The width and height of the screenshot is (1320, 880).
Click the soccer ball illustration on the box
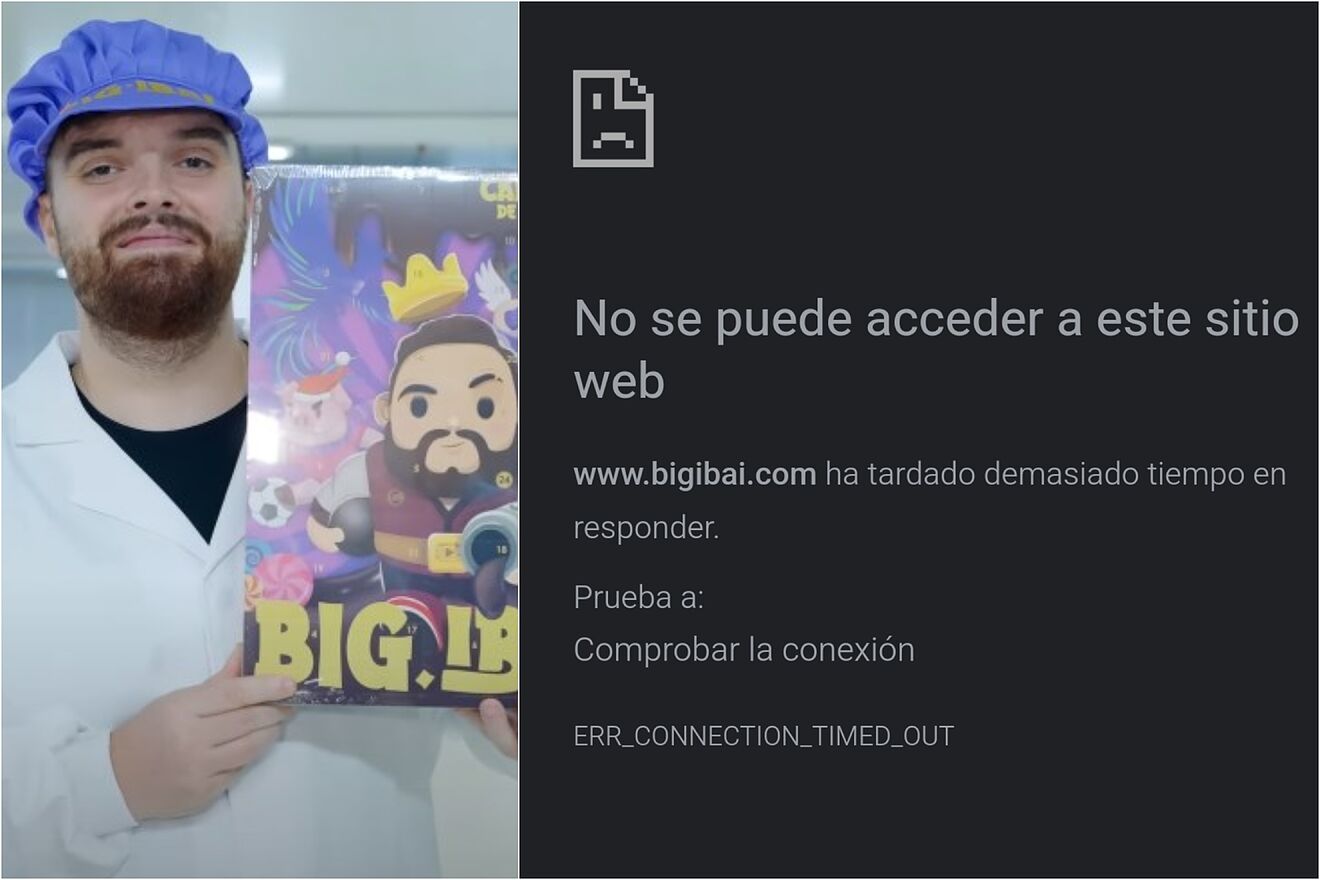[271, 500]
